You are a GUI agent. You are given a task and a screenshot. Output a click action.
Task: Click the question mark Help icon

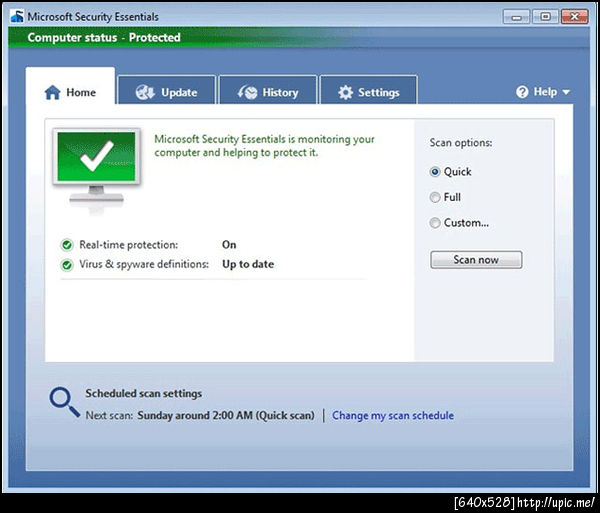coord(522,92)
